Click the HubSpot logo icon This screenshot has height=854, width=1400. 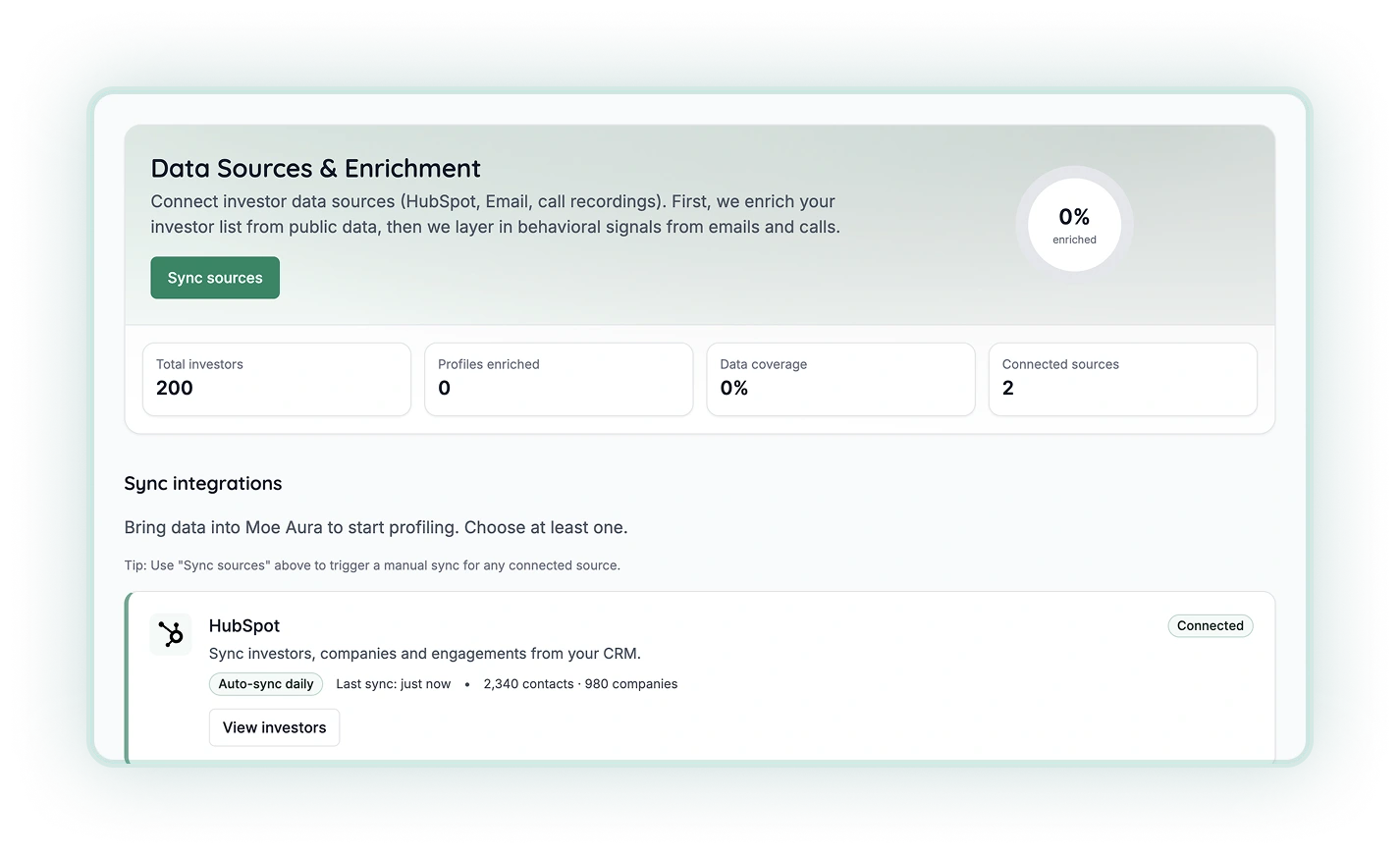tap(171, 634)
